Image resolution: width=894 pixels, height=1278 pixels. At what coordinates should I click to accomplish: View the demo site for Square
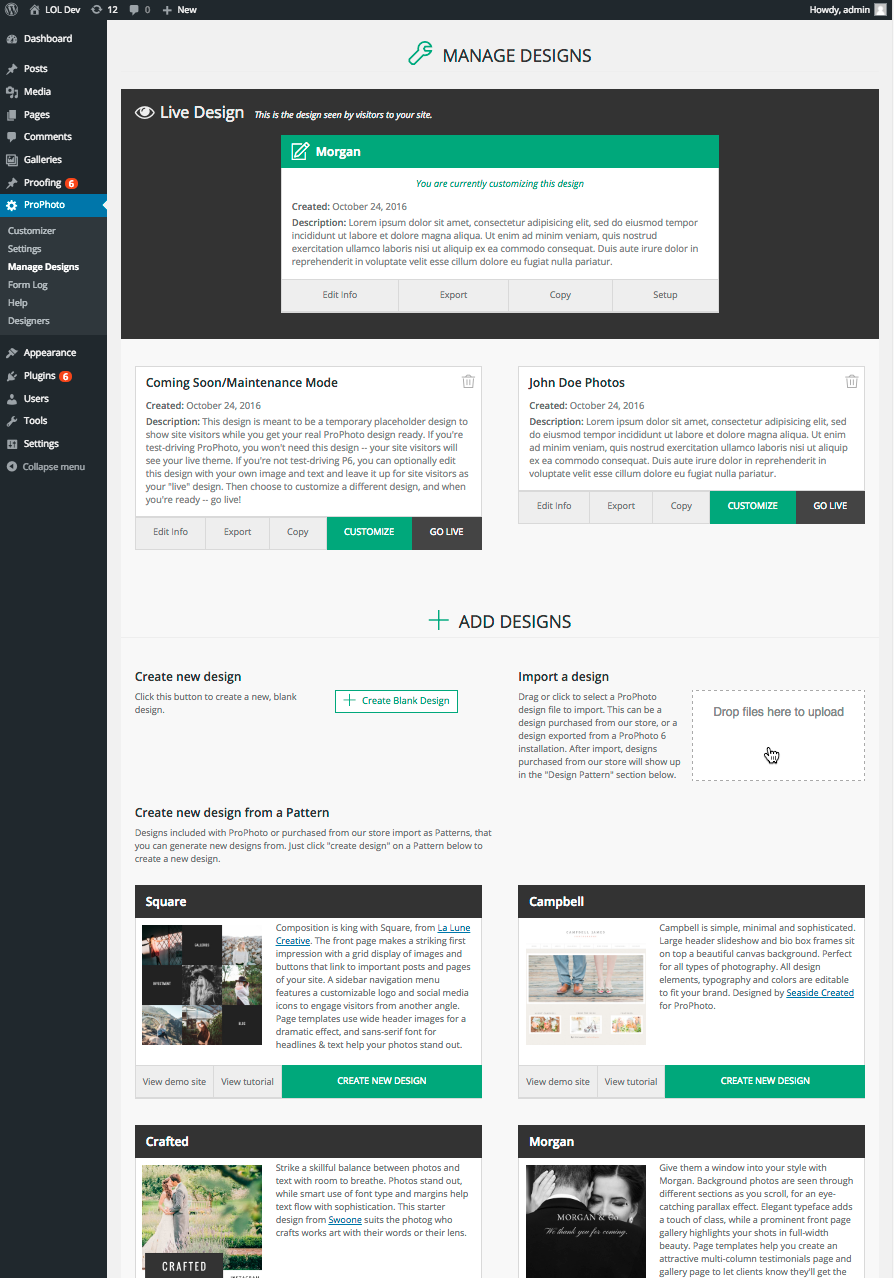[174, 1082]
